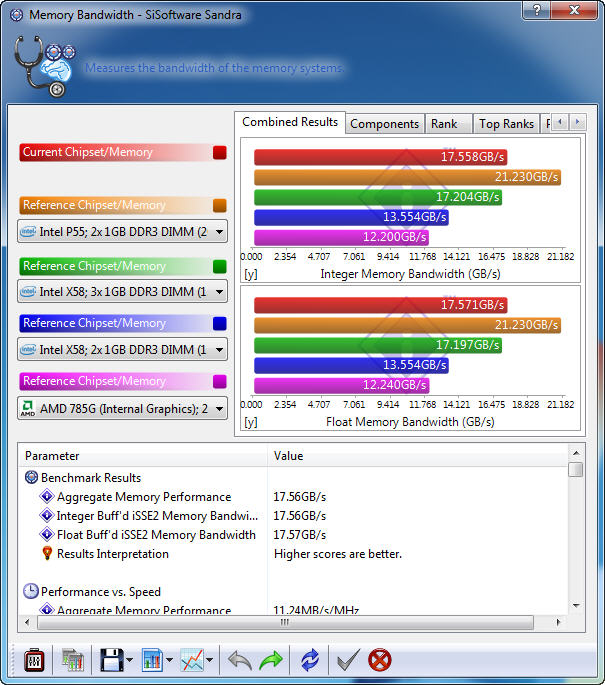Select Integer Buff'd iSSE2 Memory Bandwidth row
The height and width of the screenshot is (685, 605).
[x=293, y=516]
